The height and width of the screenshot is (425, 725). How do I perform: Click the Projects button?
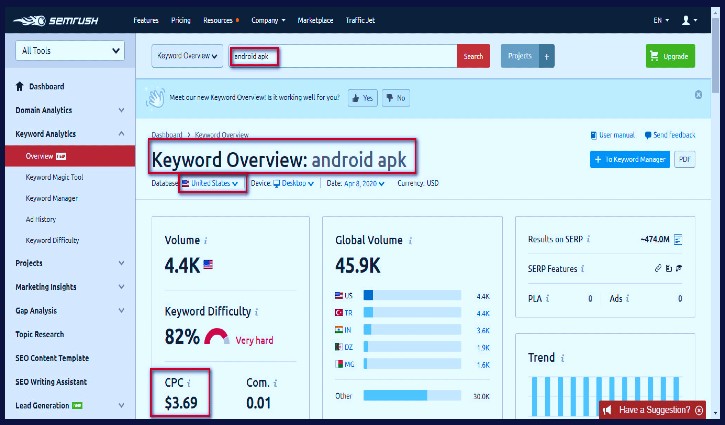tap(520, 56)
